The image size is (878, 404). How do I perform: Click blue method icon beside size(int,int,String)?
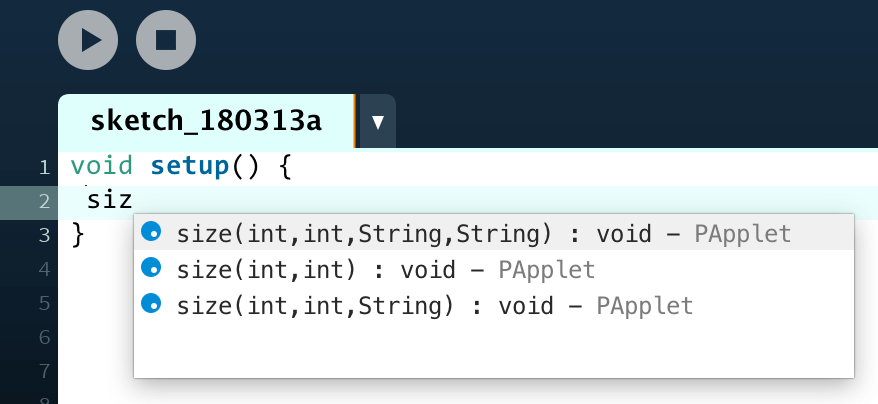tap(151, 303)
